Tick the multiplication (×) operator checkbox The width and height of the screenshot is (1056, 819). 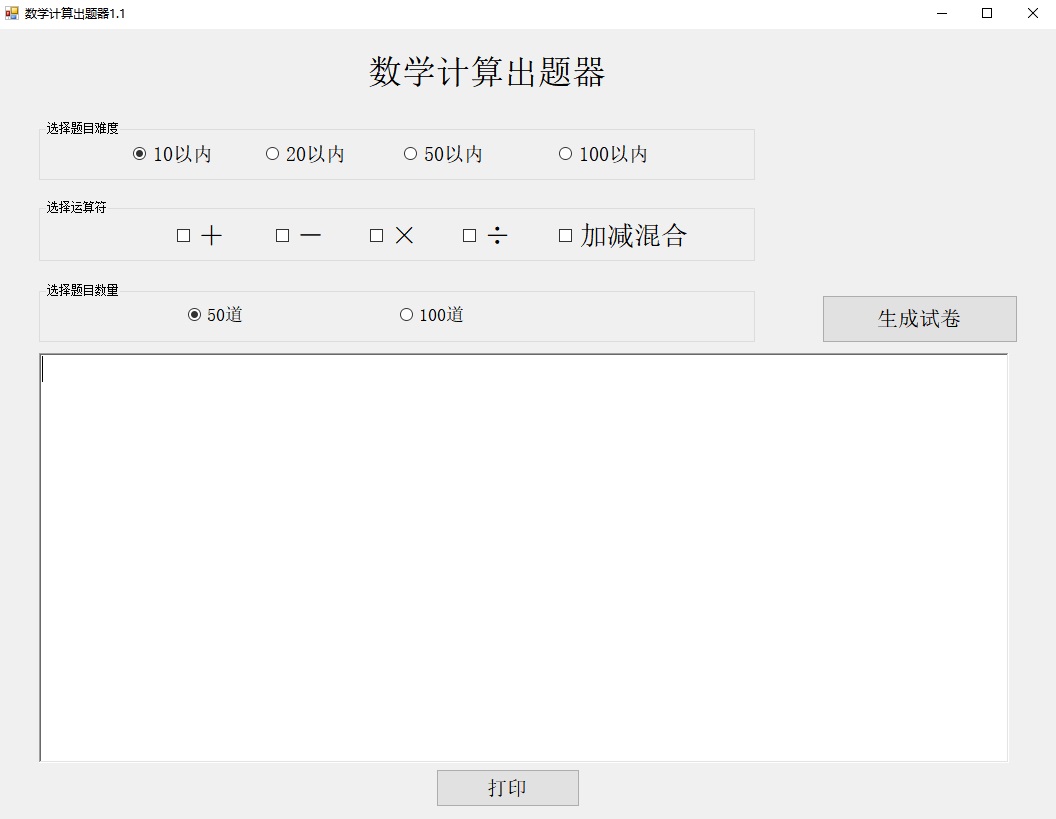click(x=392, y=235)
